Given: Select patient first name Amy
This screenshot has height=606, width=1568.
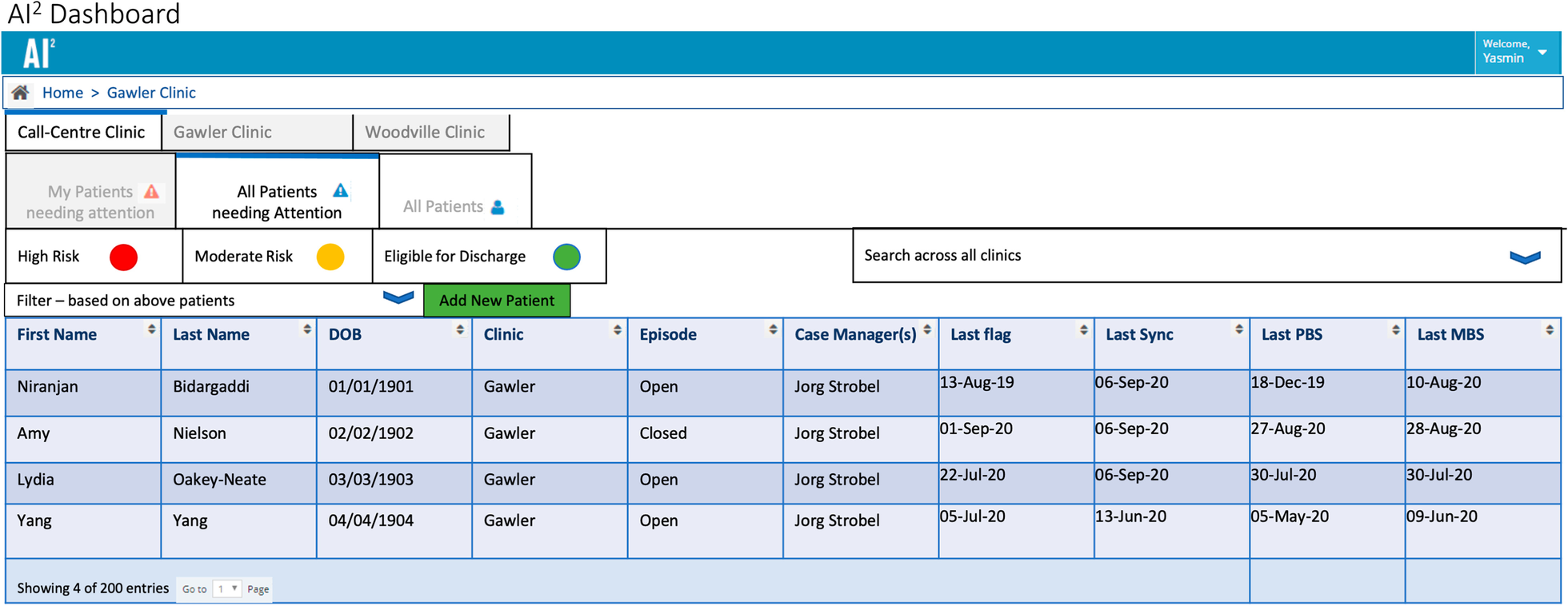Looking at the screenshot, I should pos(33,433).
